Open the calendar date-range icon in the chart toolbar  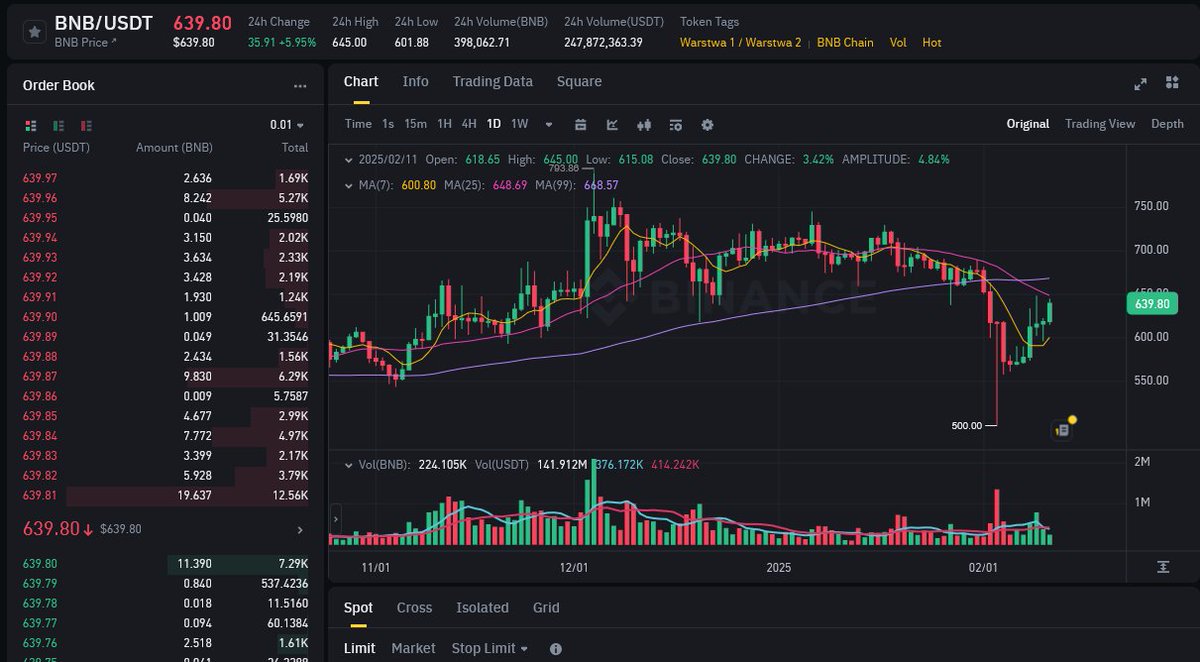click(x=580, y=125)
